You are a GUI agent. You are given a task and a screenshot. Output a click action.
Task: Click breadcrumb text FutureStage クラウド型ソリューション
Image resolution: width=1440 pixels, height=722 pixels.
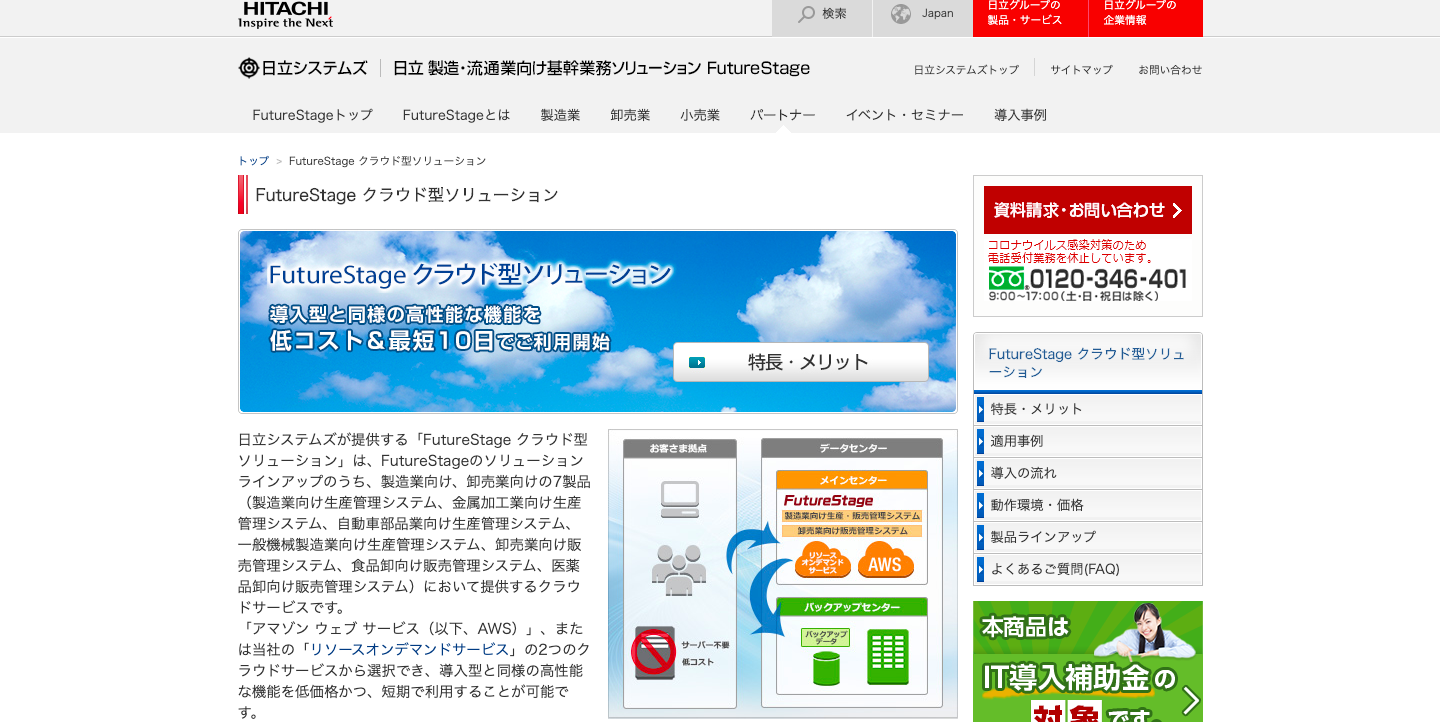click(x=387, y=161)
